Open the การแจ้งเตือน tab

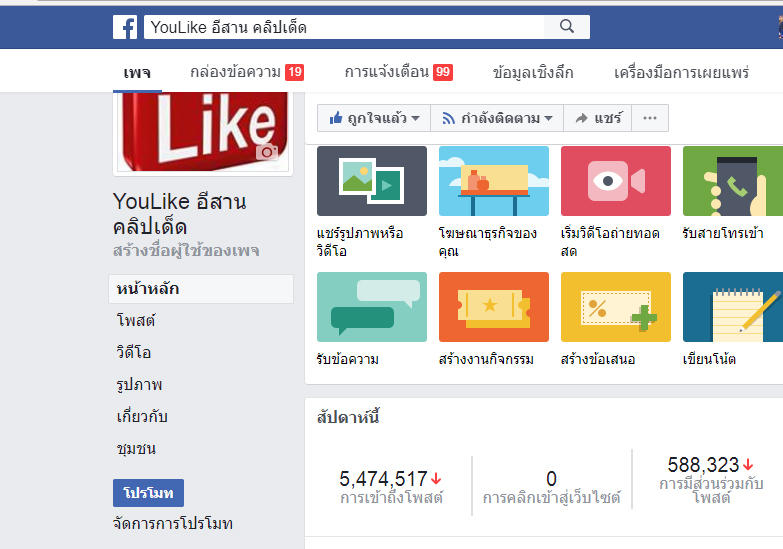[398, 72]
